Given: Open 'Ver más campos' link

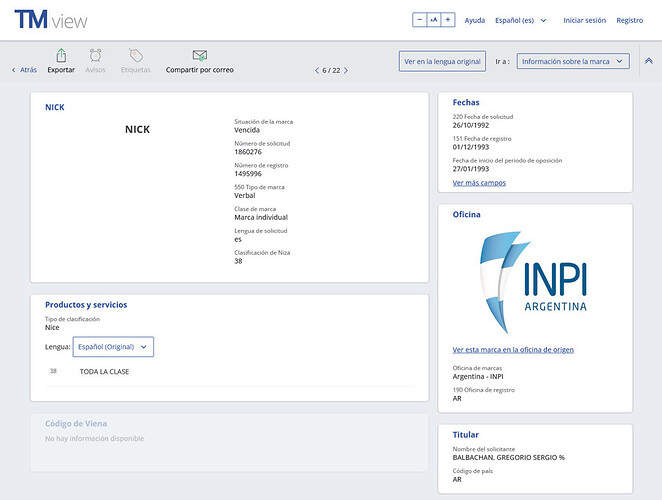Looking at the screenshot, I should click(479, 183).
